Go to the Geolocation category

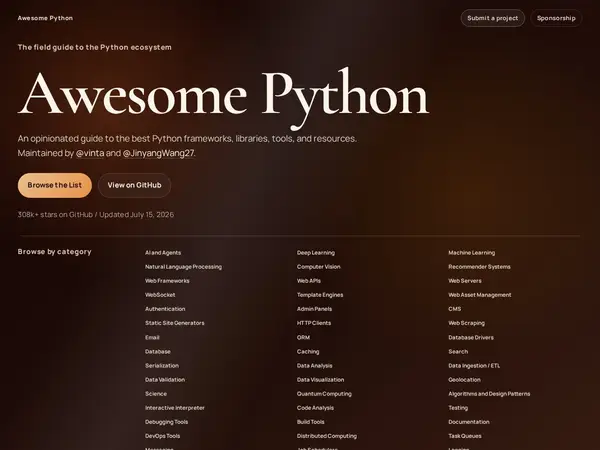click(x=465, y=380)
